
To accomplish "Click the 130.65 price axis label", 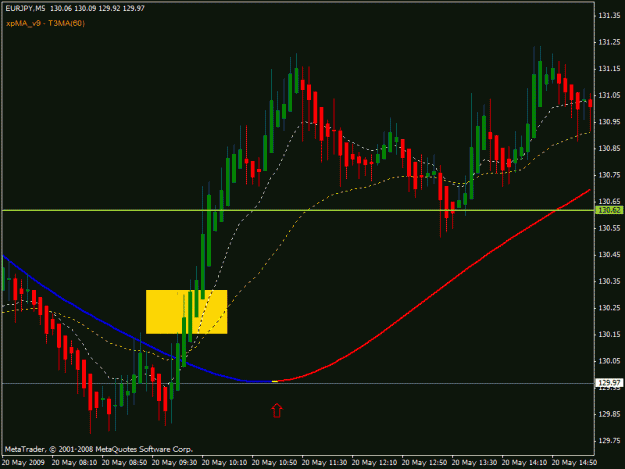I will coord(610,202).
